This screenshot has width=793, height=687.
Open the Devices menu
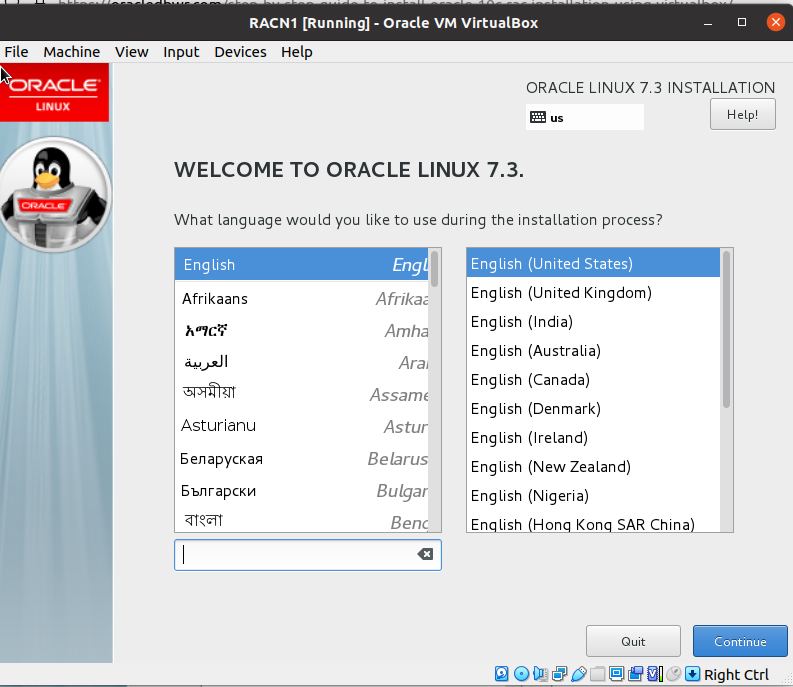240,52
